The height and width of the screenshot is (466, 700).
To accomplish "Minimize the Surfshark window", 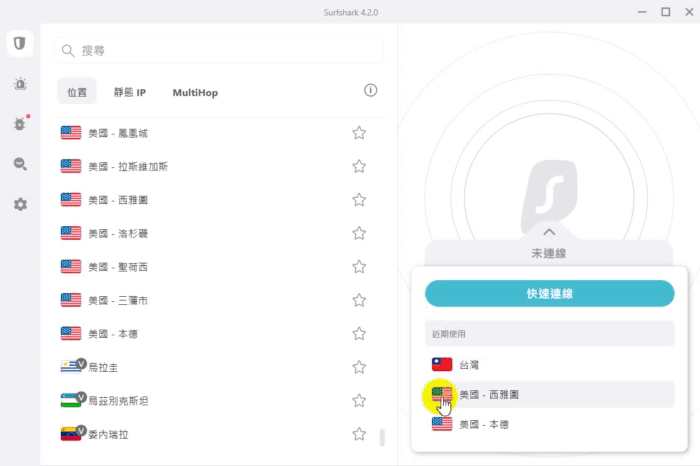I will point(642,12).
